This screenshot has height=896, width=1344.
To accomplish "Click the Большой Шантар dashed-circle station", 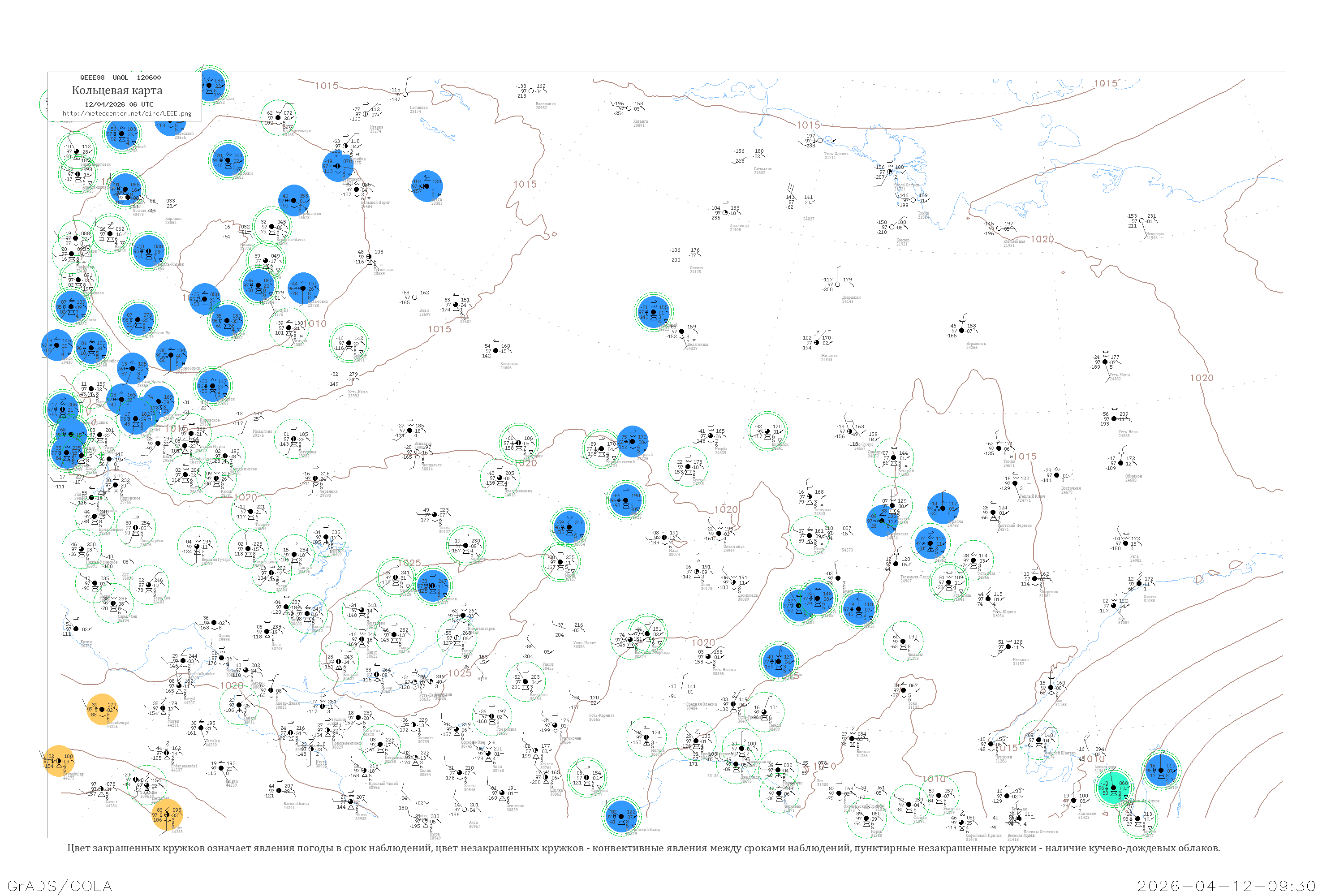I will (x=1039, y=740).
